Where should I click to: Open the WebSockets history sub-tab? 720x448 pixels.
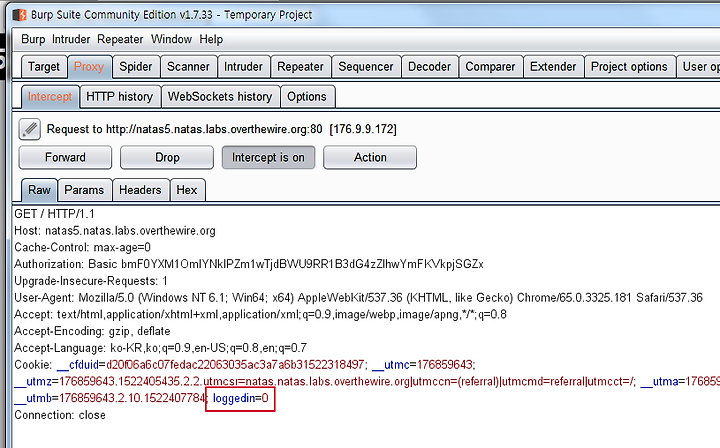click(x=220, y=97)
